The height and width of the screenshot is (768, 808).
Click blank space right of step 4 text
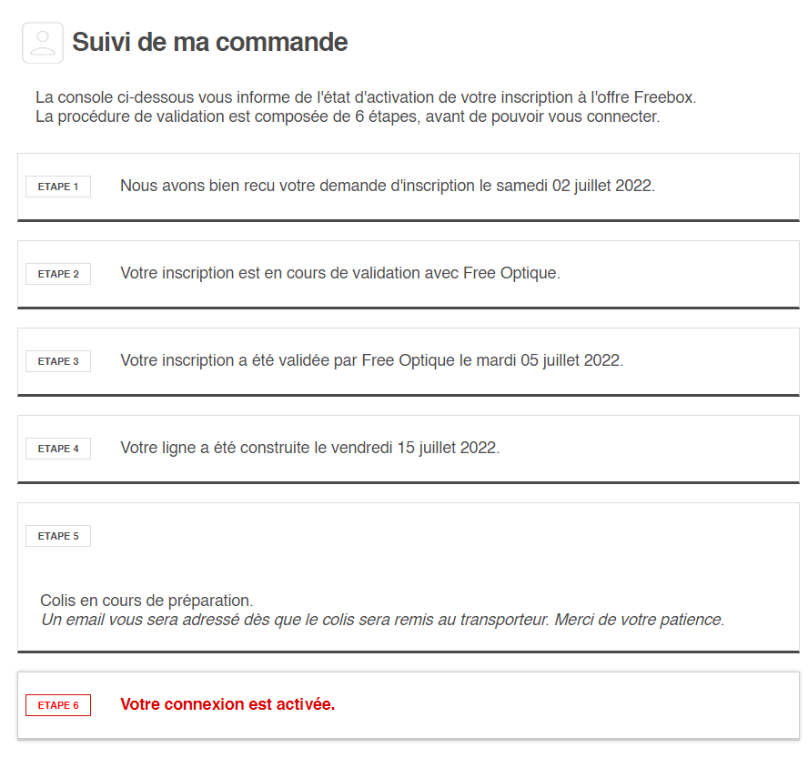(x=649, y=448)
